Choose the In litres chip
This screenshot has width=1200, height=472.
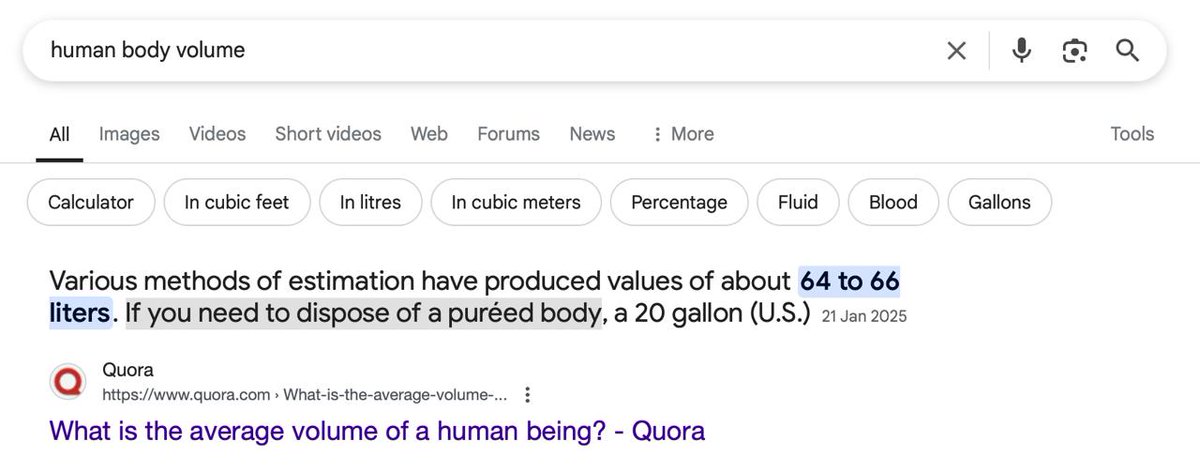(x=370, y=202)
